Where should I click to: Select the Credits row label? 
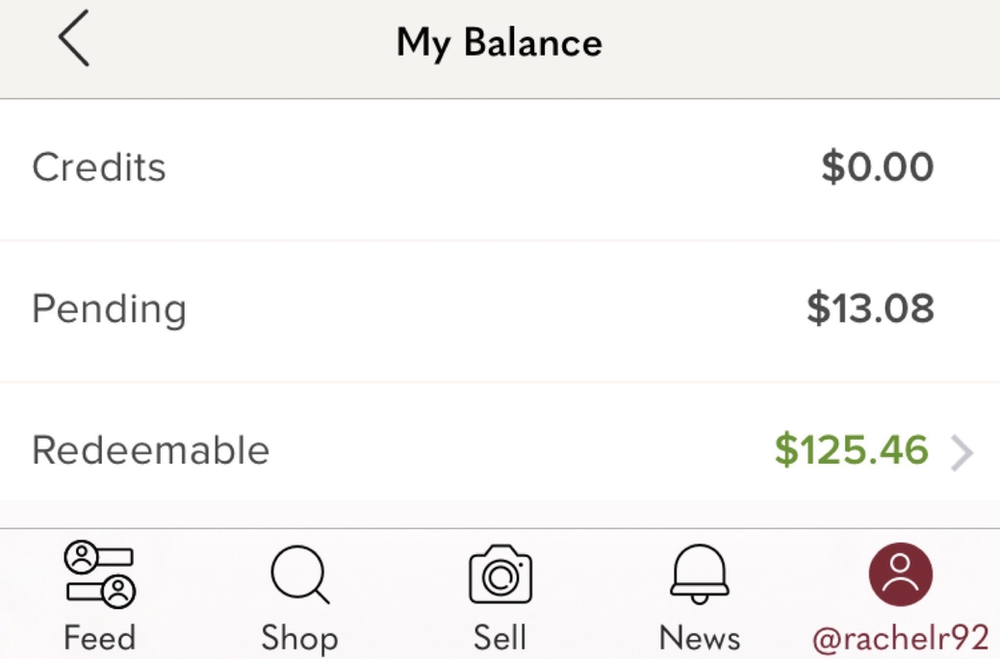[99, 168]
